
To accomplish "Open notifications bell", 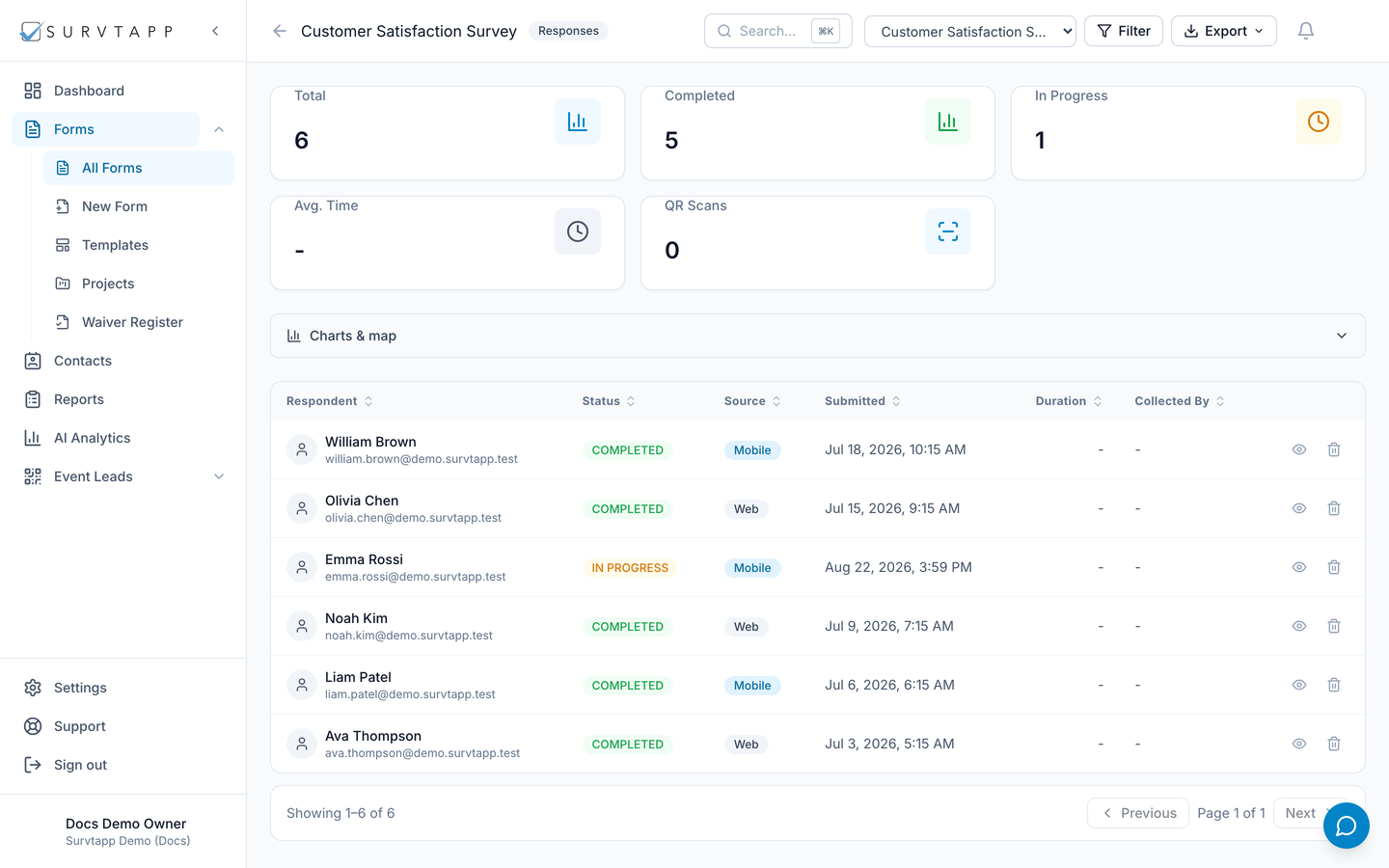I will (1306, 31).
